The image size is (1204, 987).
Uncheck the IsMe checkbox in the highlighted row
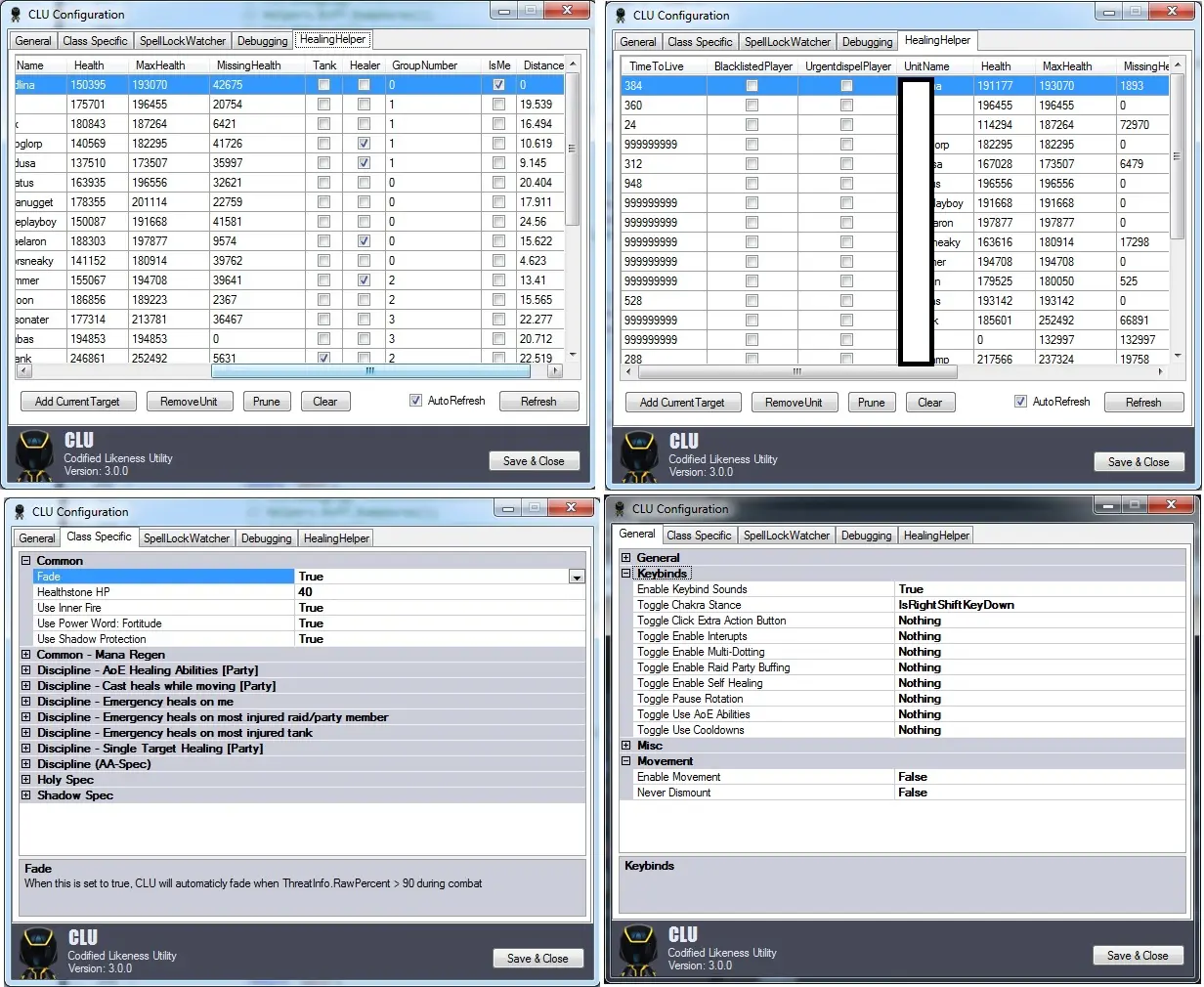click(x=498, y=85)
